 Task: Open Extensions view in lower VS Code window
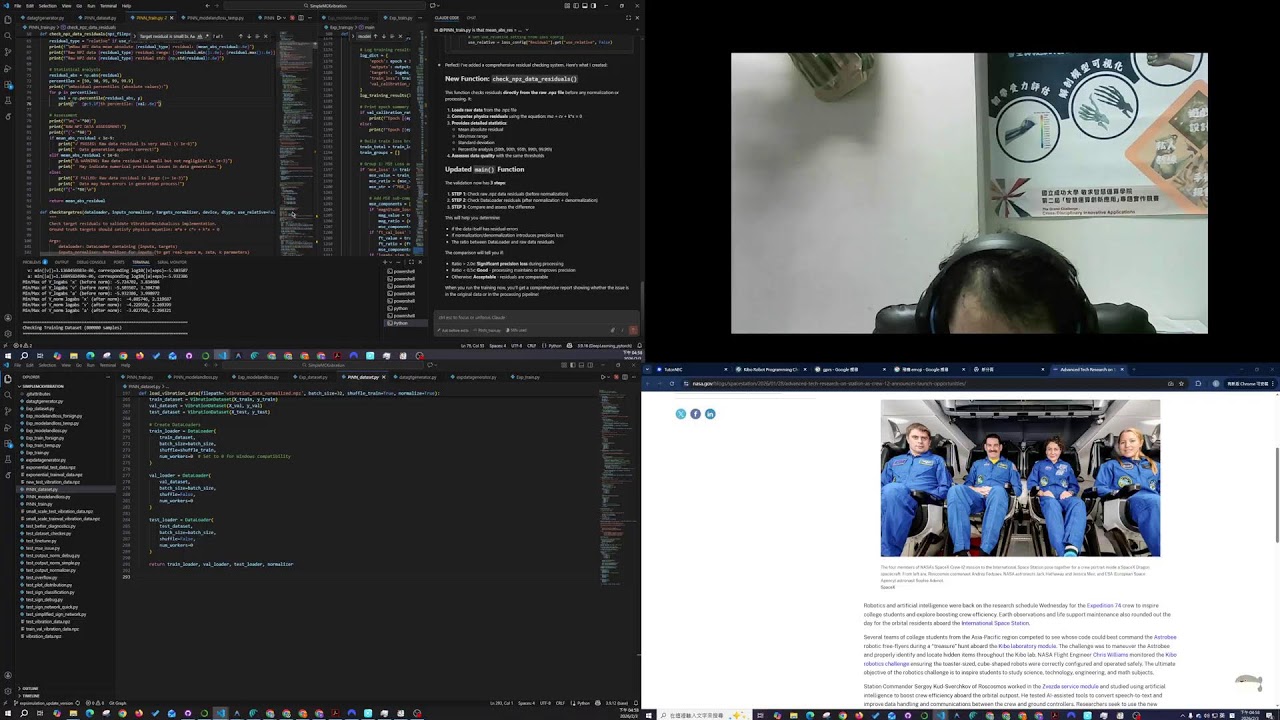pos(8,444)
